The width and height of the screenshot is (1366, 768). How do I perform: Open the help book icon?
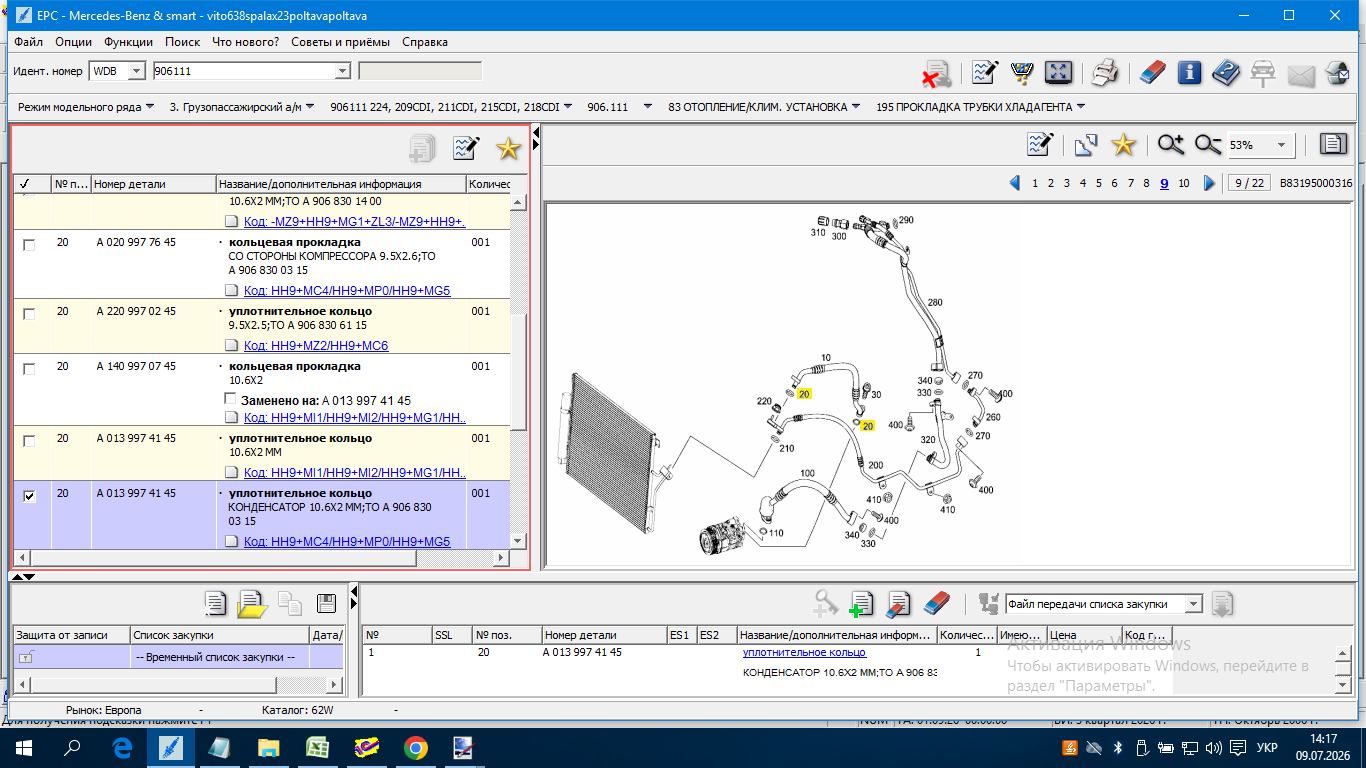[x=1226, y=72]
